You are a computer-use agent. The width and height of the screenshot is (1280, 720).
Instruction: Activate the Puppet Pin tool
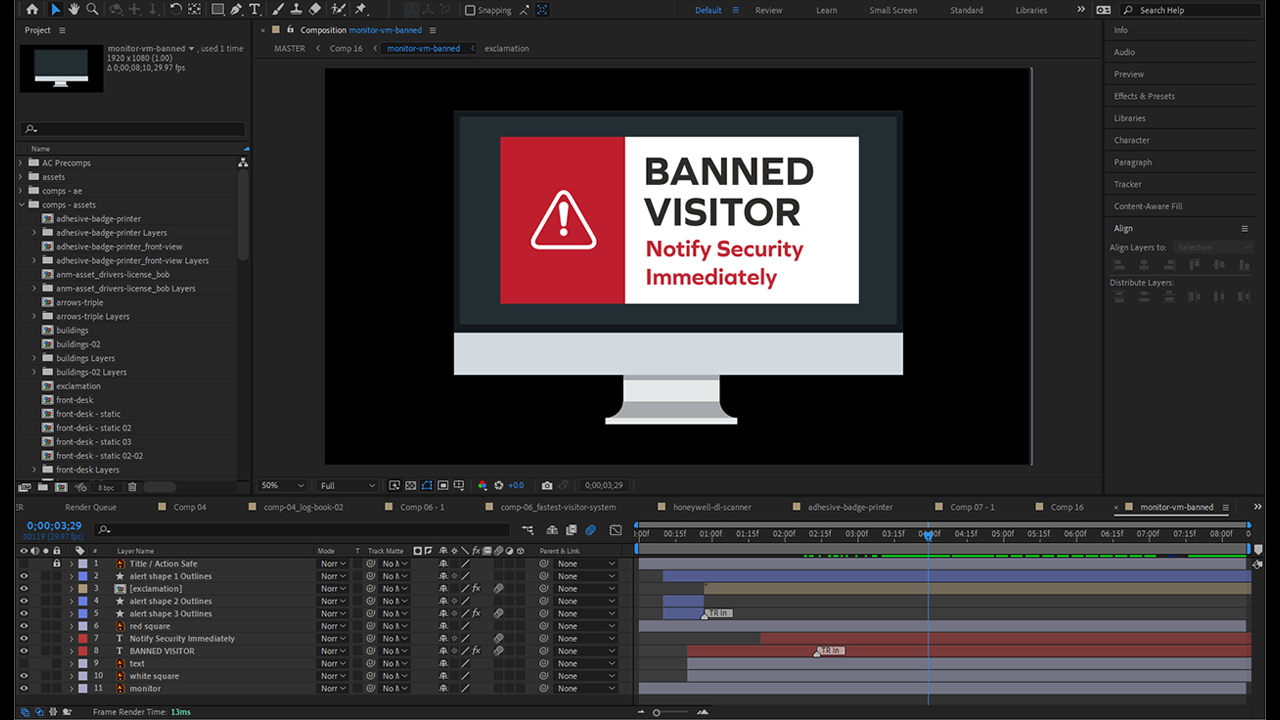[360, 9]
